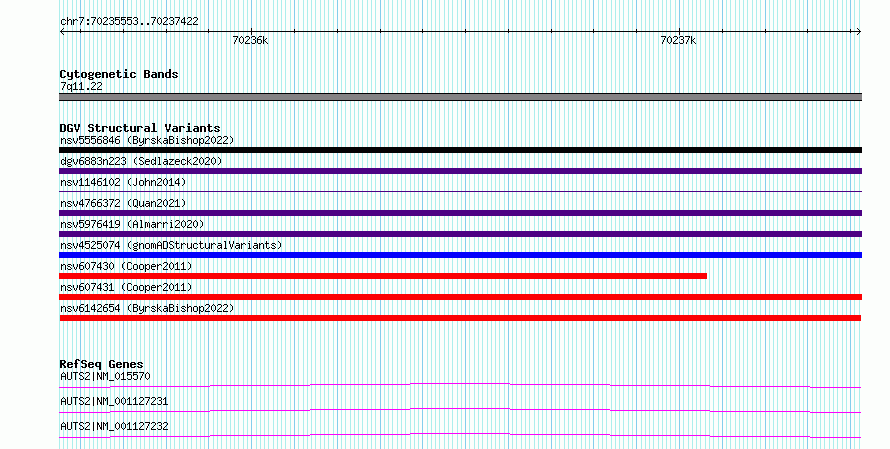Open nsv1146102 (John2014) variant label
Image resolution: width=890 pixels, height=449 pixels.
point(123,182)
